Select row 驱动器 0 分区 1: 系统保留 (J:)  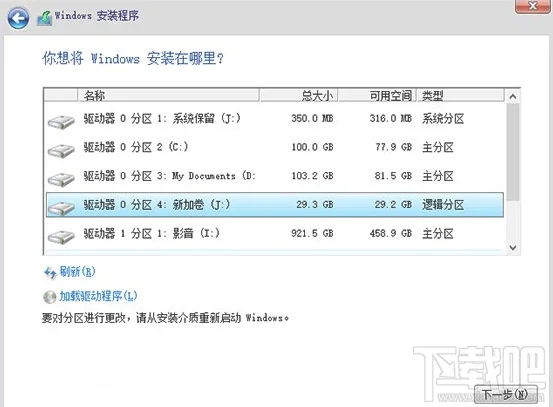275,119
